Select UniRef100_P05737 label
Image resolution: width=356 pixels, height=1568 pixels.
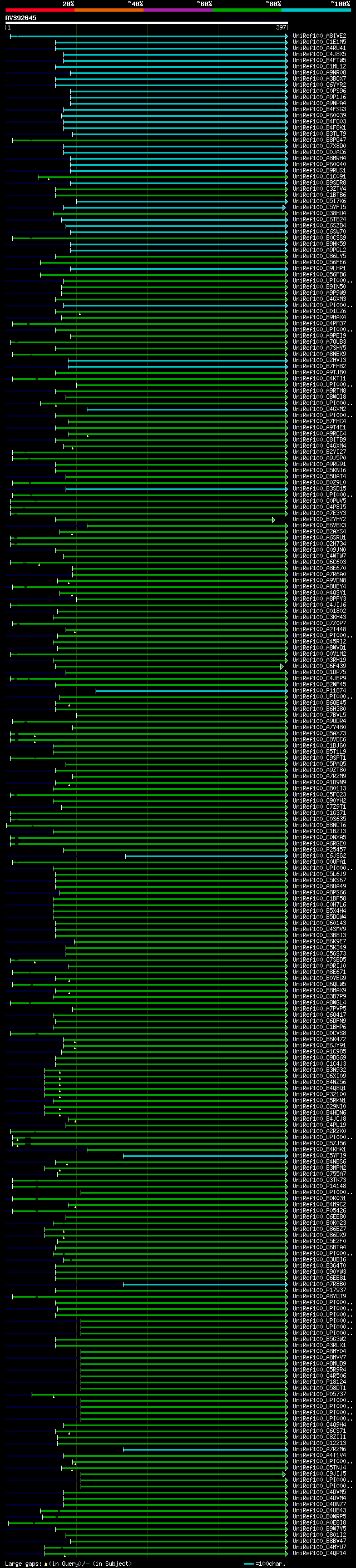point(319,1394)
